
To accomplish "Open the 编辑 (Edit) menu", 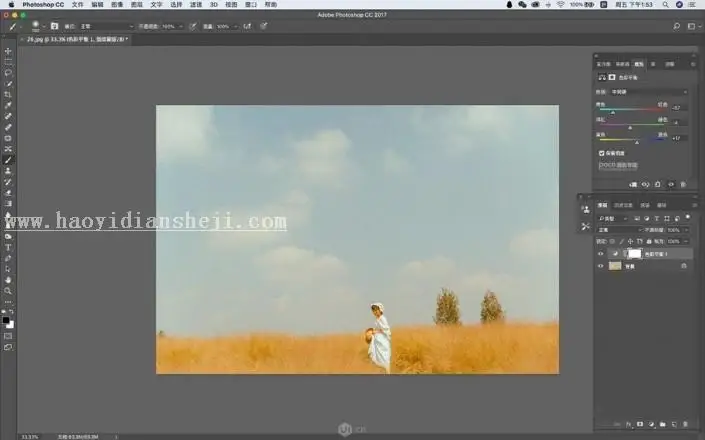I will (97, 4).
